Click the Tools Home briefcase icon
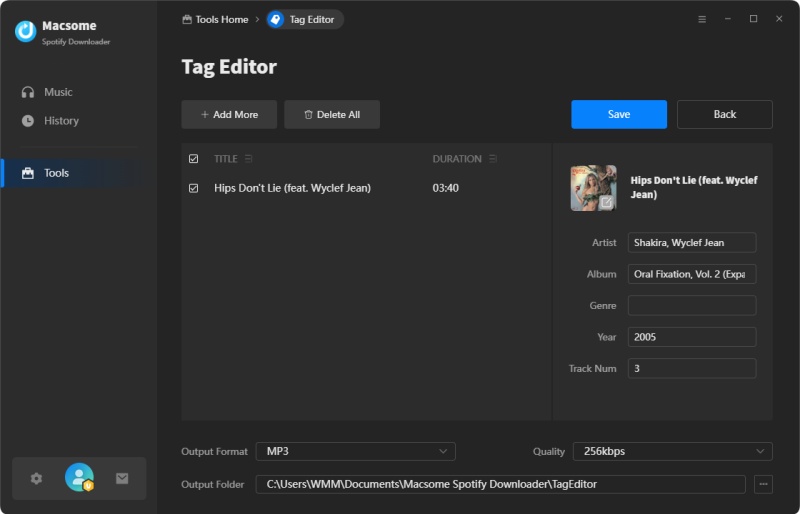Viewport: 800px width, 514px height. [x=187, y=19]
